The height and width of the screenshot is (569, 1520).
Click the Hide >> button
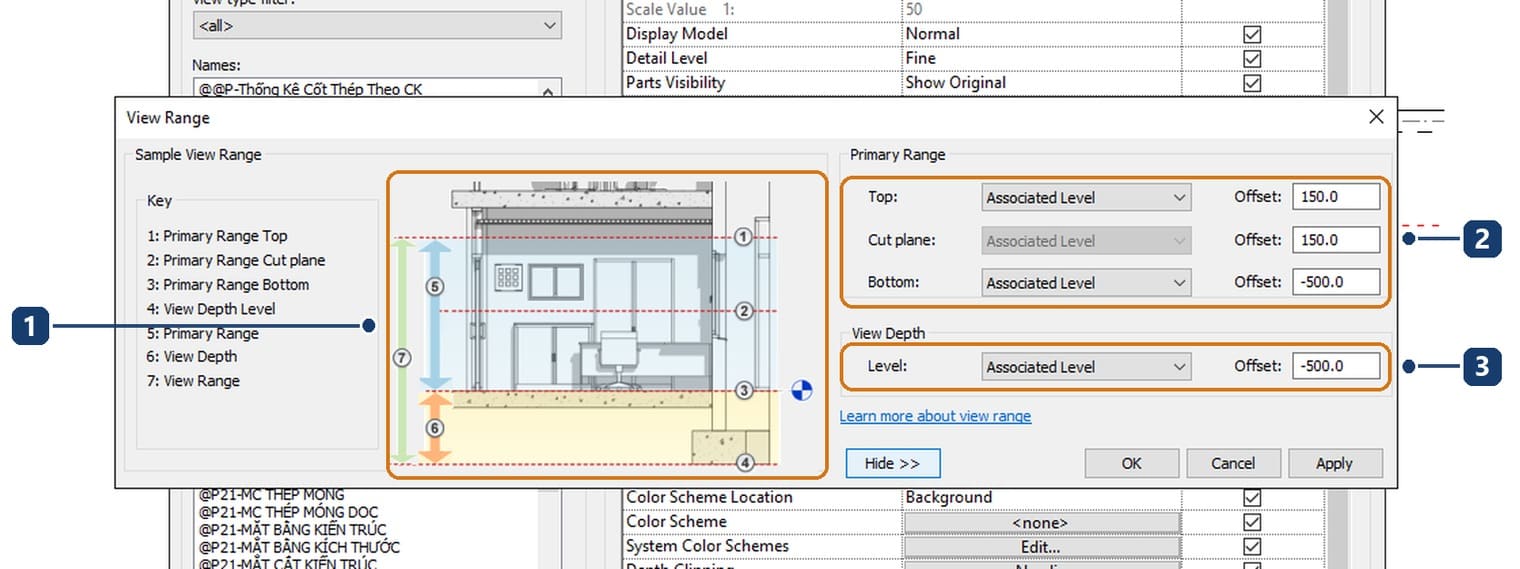pos(893,463)
